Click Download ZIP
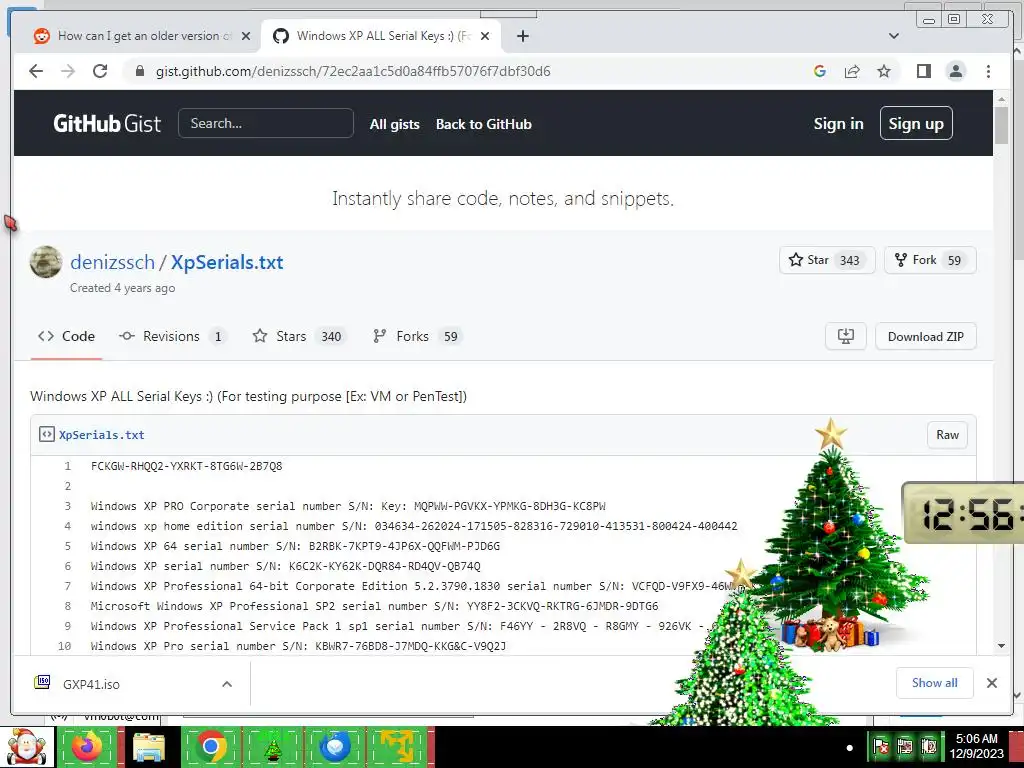Viewport: 1024px width, 768px height. 925,336
